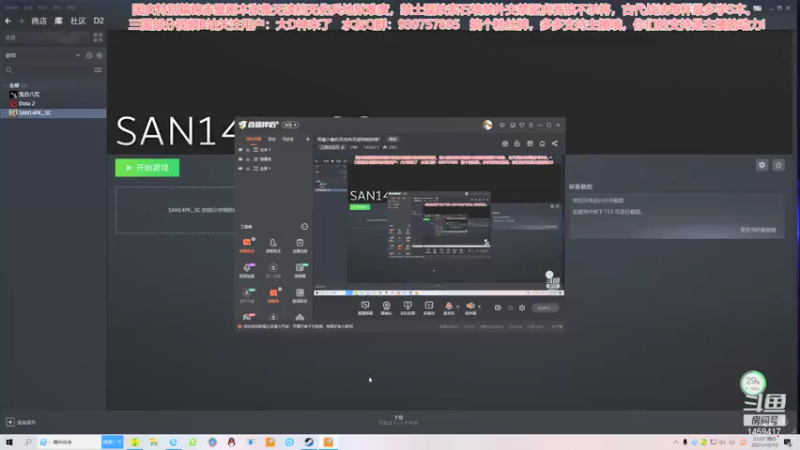Open the QQ penguin icon on the taskbar

click(231, 442)
